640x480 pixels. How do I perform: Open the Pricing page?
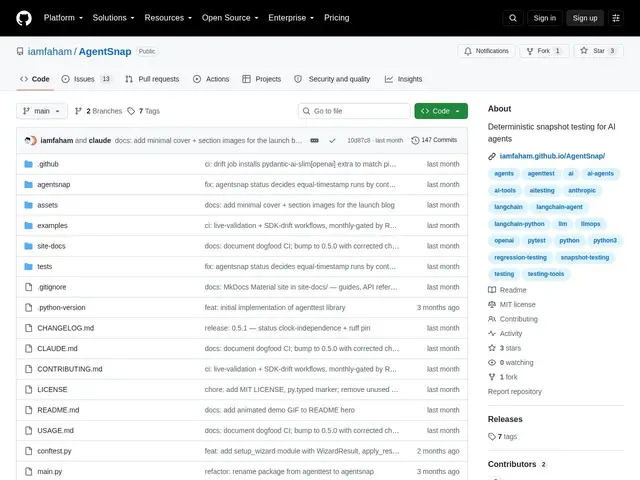pos(336,18)
